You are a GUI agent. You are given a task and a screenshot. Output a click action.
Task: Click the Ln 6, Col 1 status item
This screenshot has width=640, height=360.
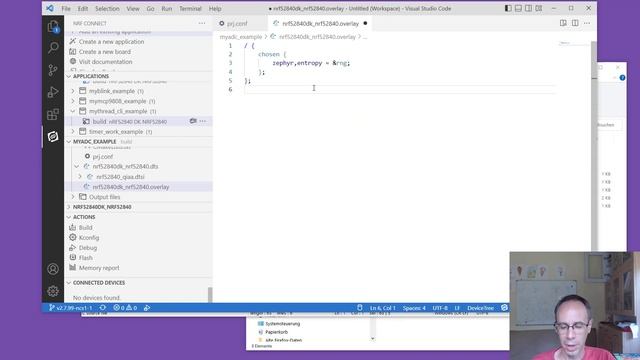(382, 308)
